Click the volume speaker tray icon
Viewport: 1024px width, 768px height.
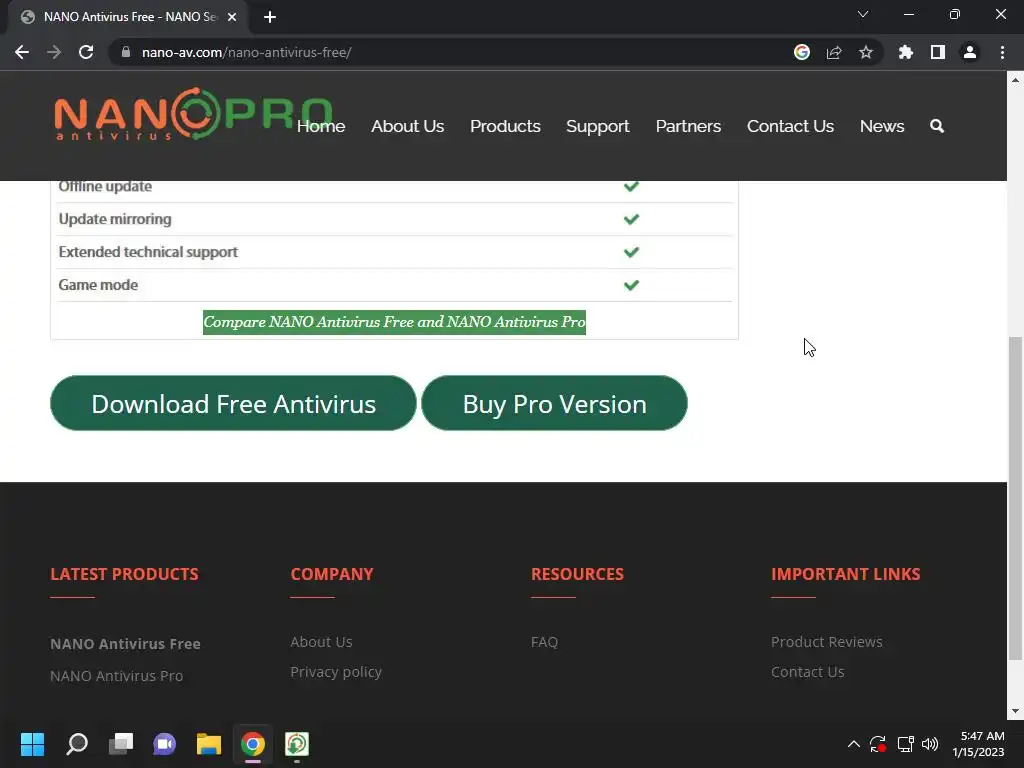tap(930, 744)
